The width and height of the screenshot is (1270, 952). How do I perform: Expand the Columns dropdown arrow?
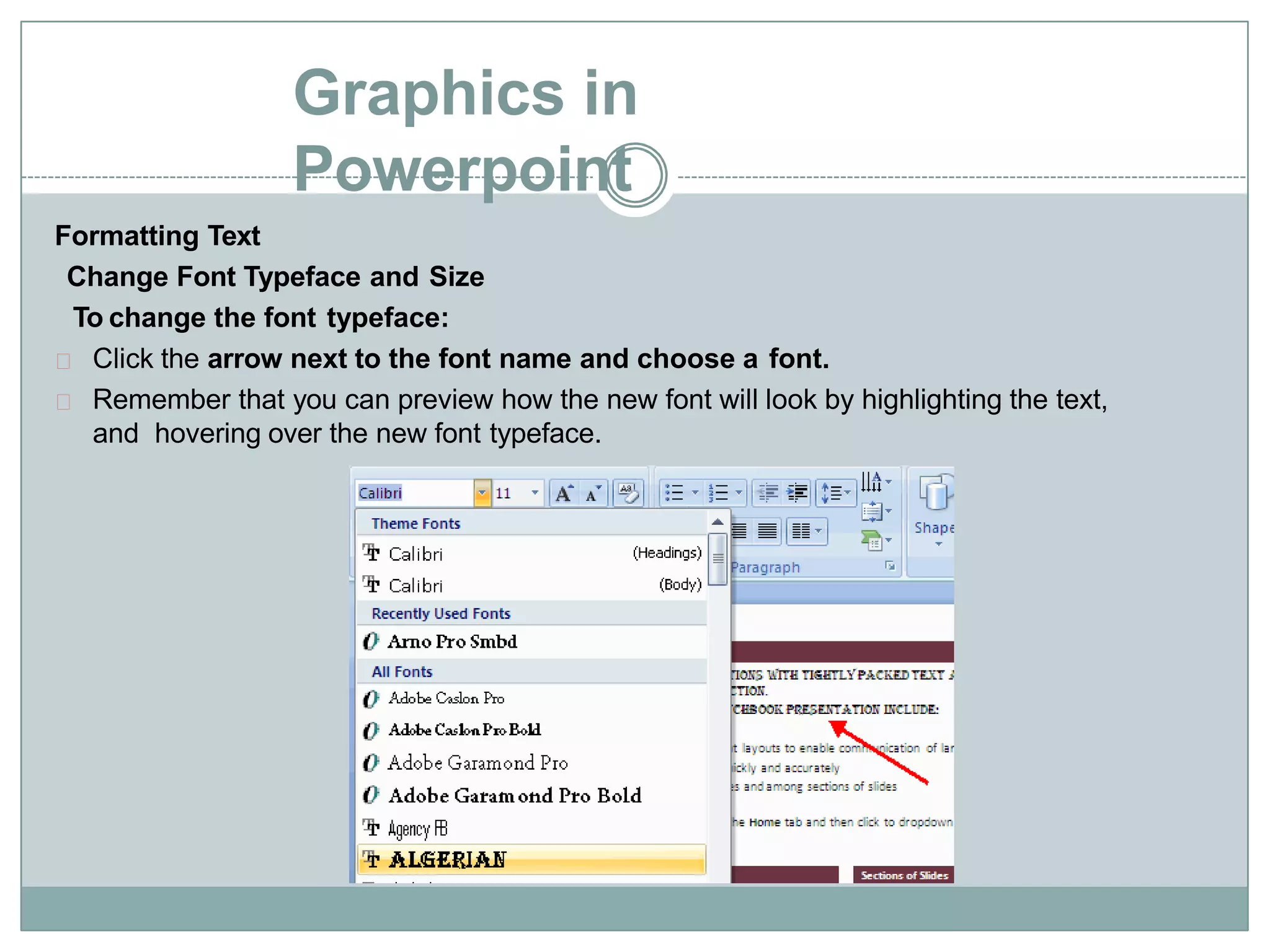click(819, 531)
